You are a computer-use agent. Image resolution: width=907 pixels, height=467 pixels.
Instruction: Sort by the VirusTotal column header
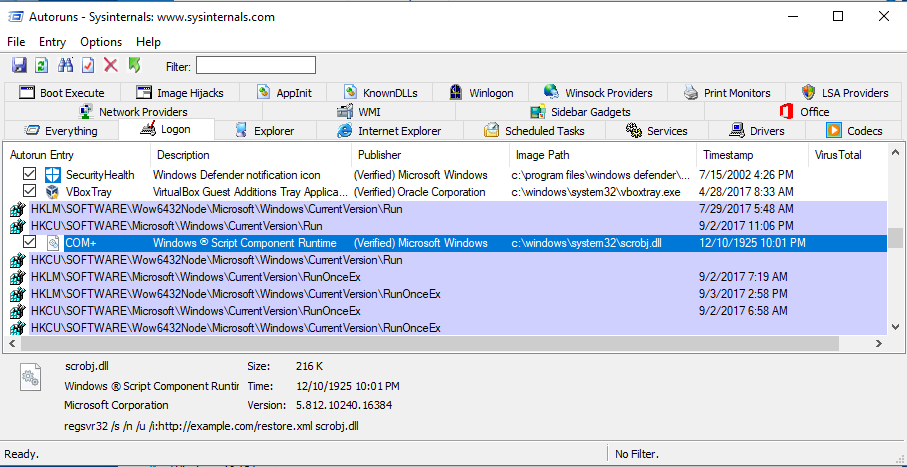coord(847,155)
